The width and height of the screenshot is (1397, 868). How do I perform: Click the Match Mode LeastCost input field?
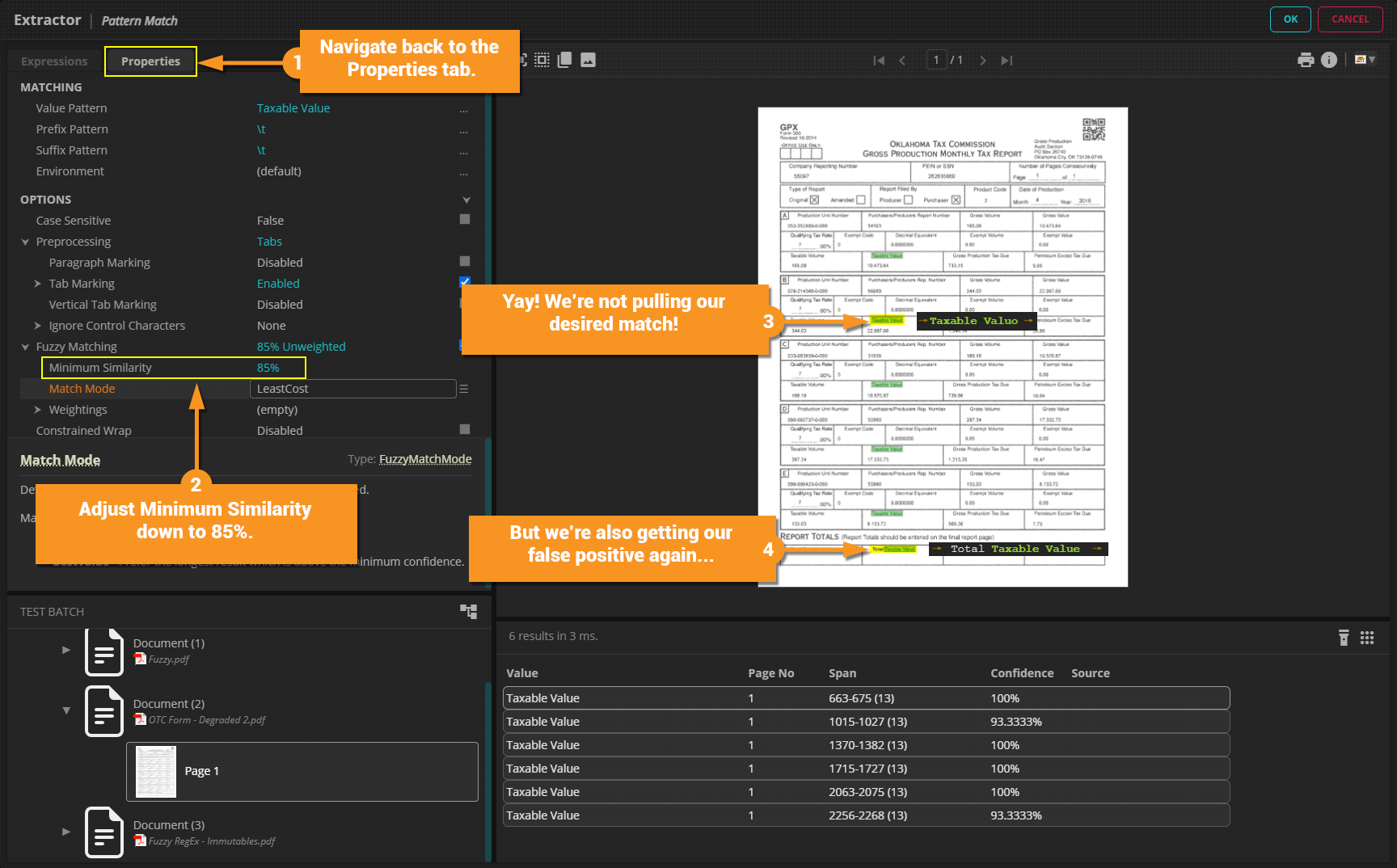point(353,389)
